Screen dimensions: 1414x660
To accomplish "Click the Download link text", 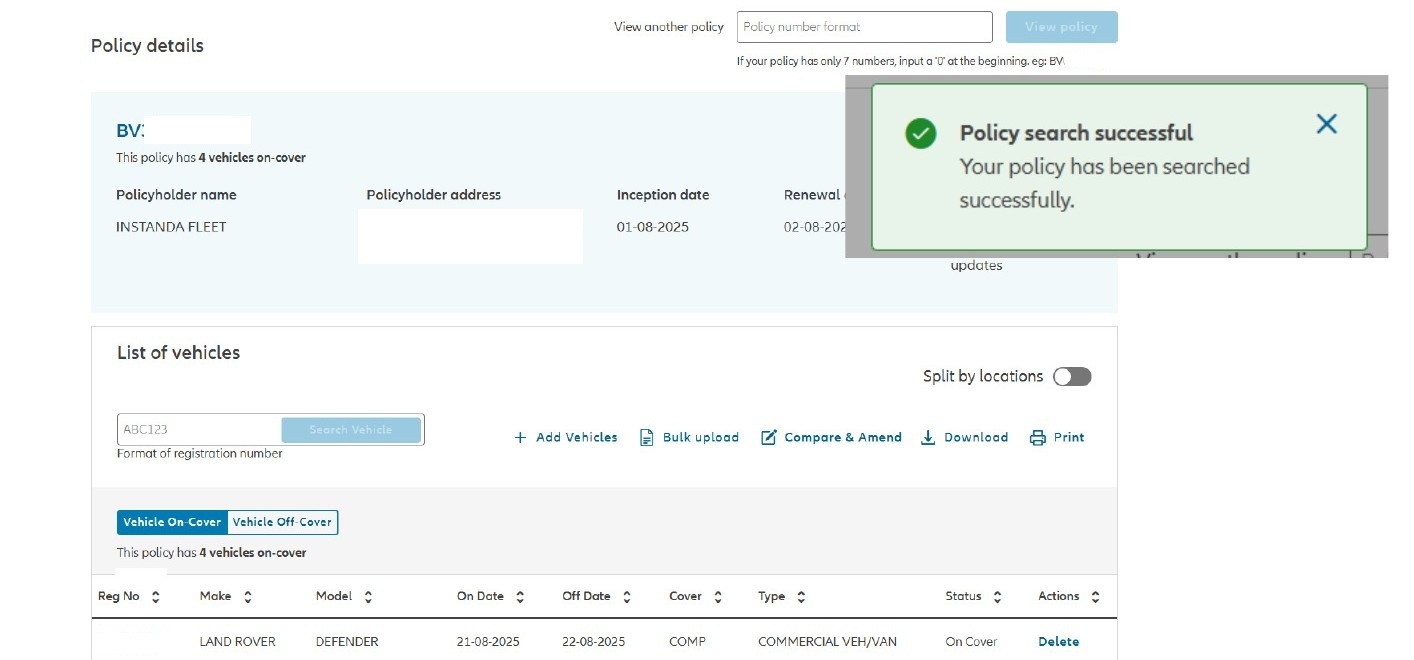I will [976, 438].
